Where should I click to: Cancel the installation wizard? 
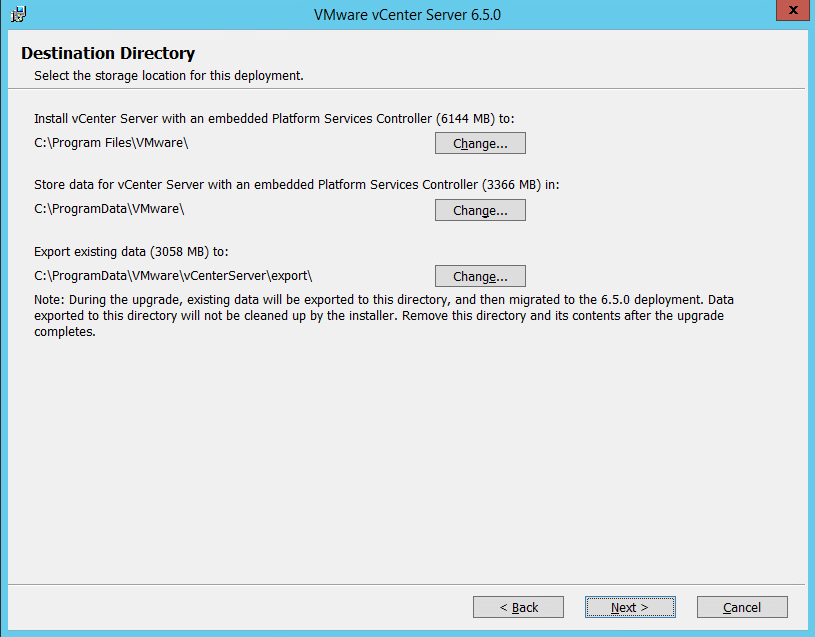tap(742, 607)
